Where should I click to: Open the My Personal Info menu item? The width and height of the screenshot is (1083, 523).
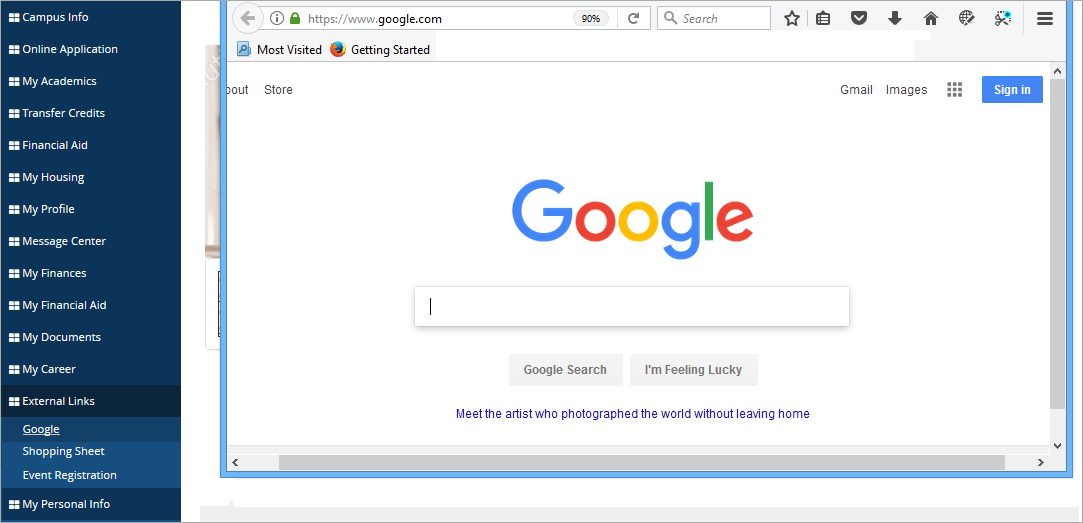[90, 504]
